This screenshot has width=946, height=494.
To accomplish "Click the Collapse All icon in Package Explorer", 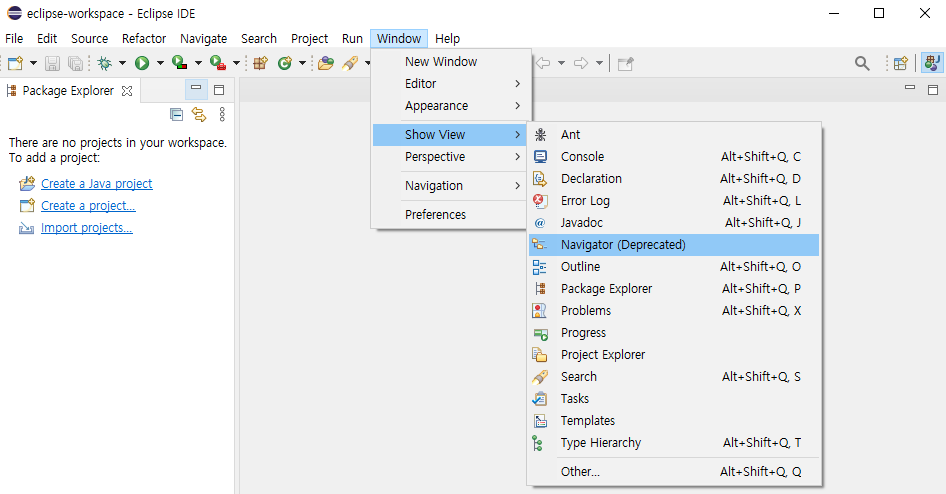I will (176, 114).
